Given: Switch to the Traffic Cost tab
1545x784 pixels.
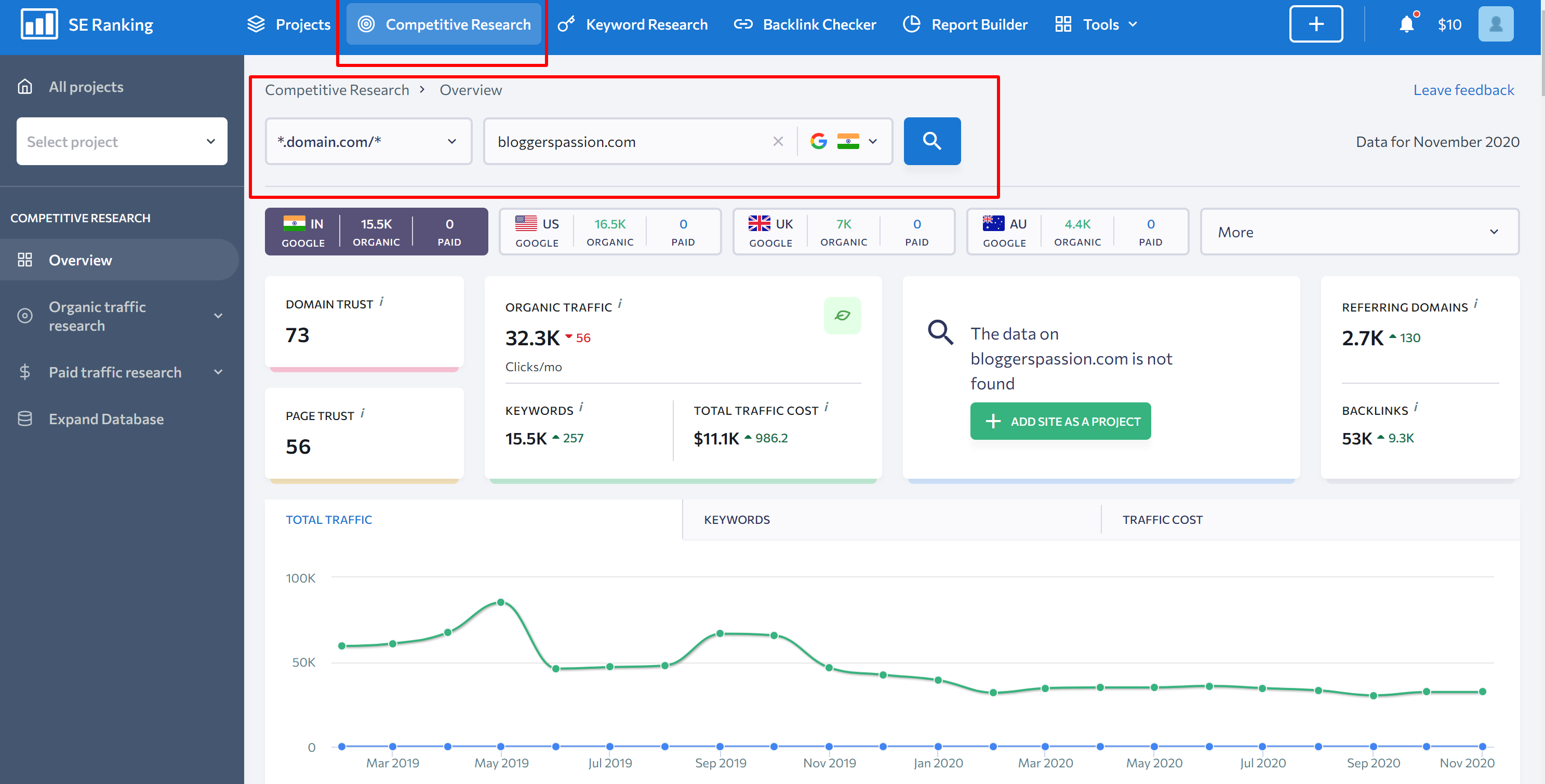Looking at the screenshot, I should pos(1162,520).
